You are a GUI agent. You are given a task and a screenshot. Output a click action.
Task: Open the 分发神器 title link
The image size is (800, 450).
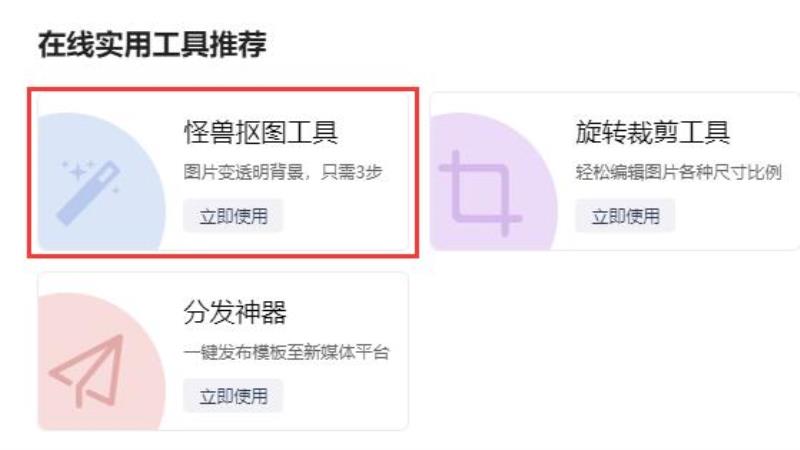pyautogui.click(x=235, y=312)
